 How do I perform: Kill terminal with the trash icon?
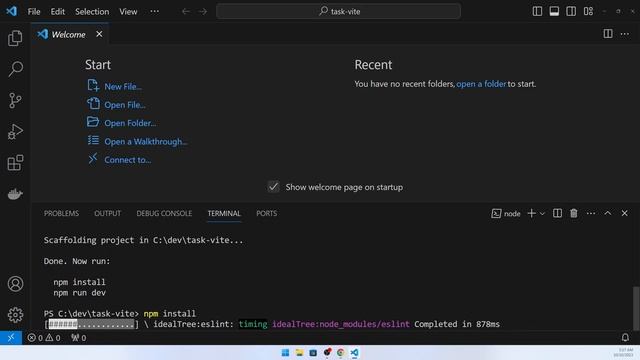(574, 213)
